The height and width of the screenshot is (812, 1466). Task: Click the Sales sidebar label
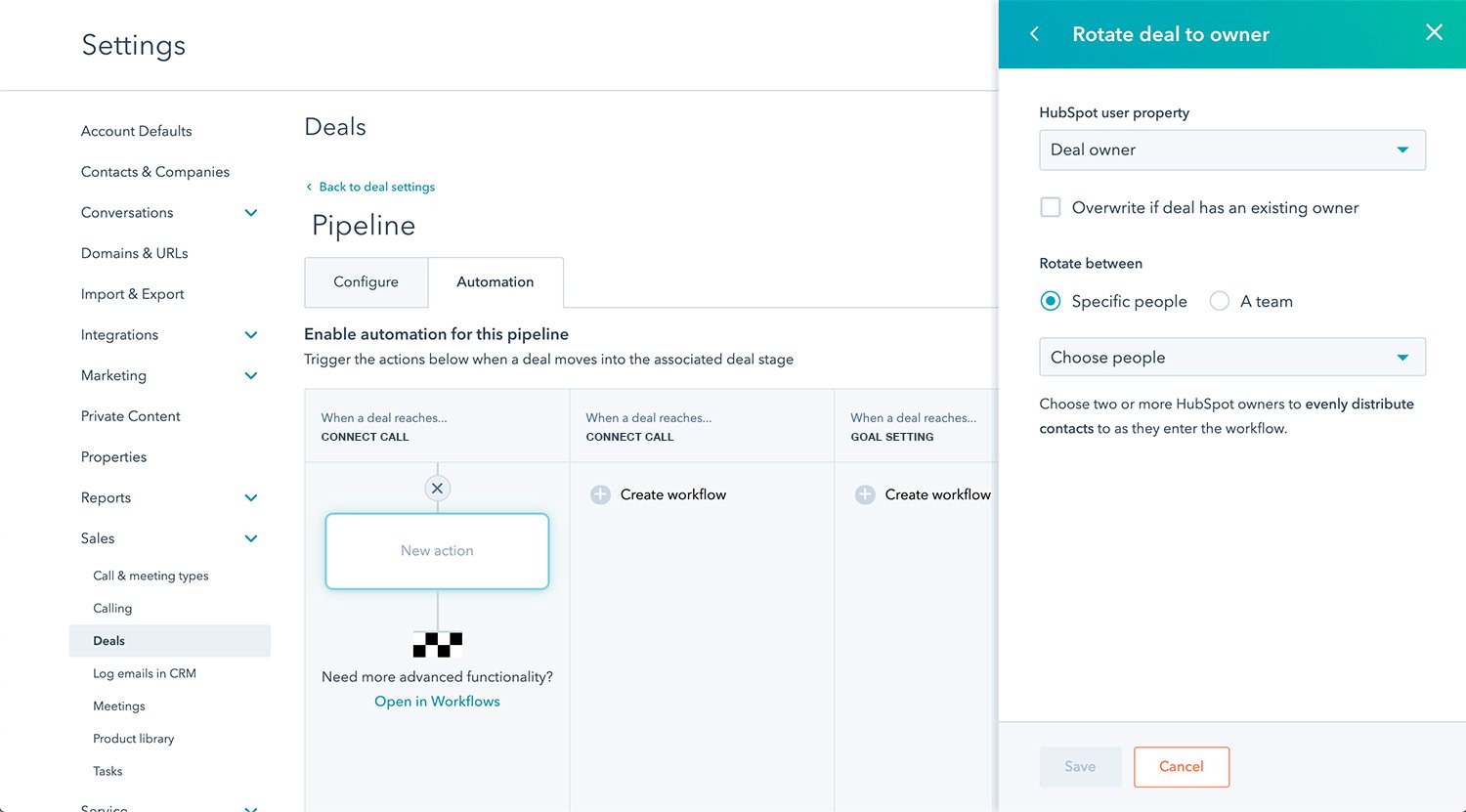pos(98,538)
